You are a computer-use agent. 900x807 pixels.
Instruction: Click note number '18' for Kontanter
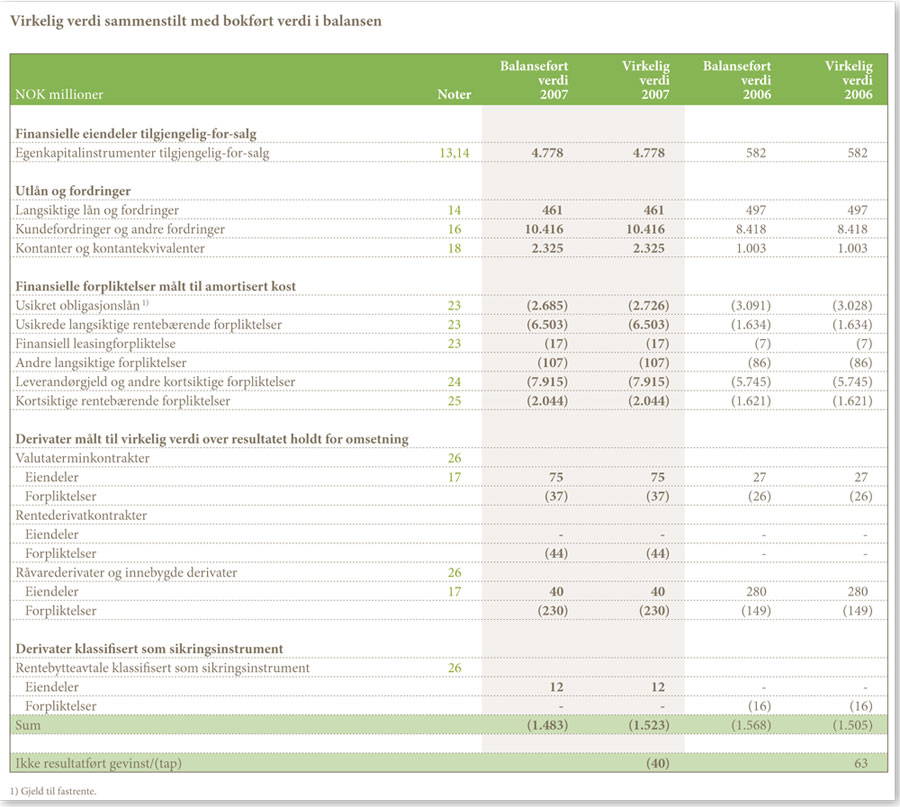pos(454,249)
